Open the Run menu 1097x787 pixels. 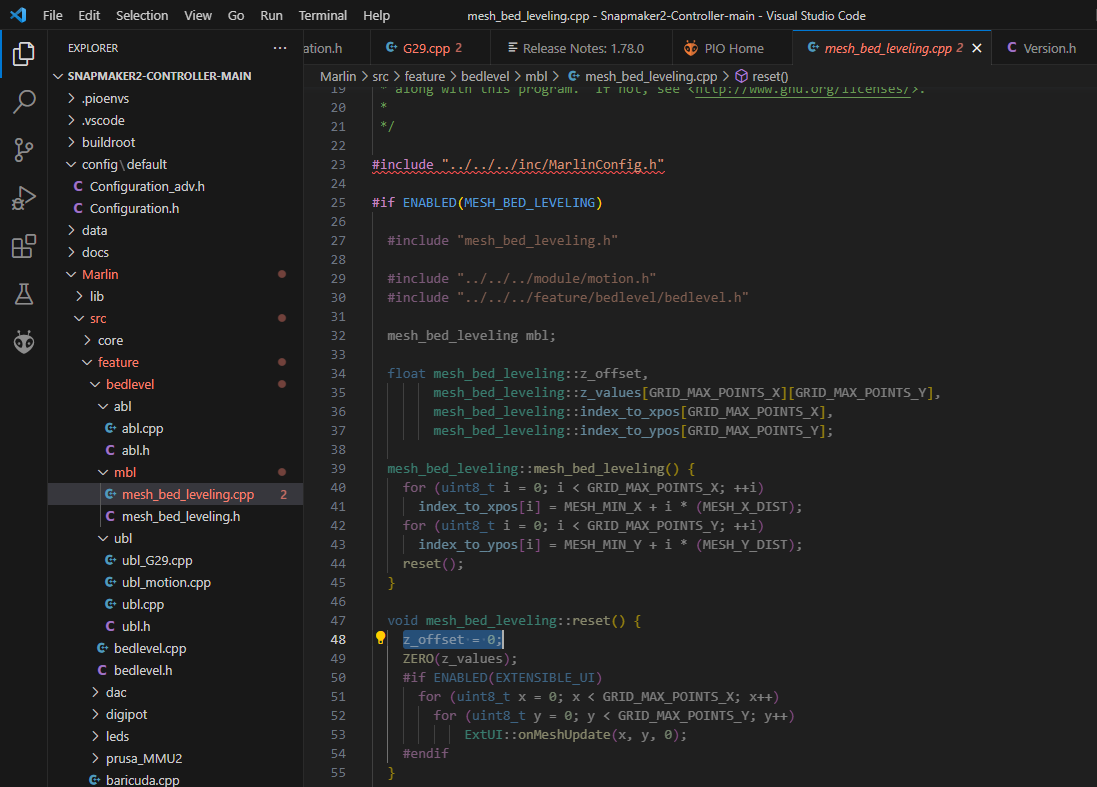271,15
